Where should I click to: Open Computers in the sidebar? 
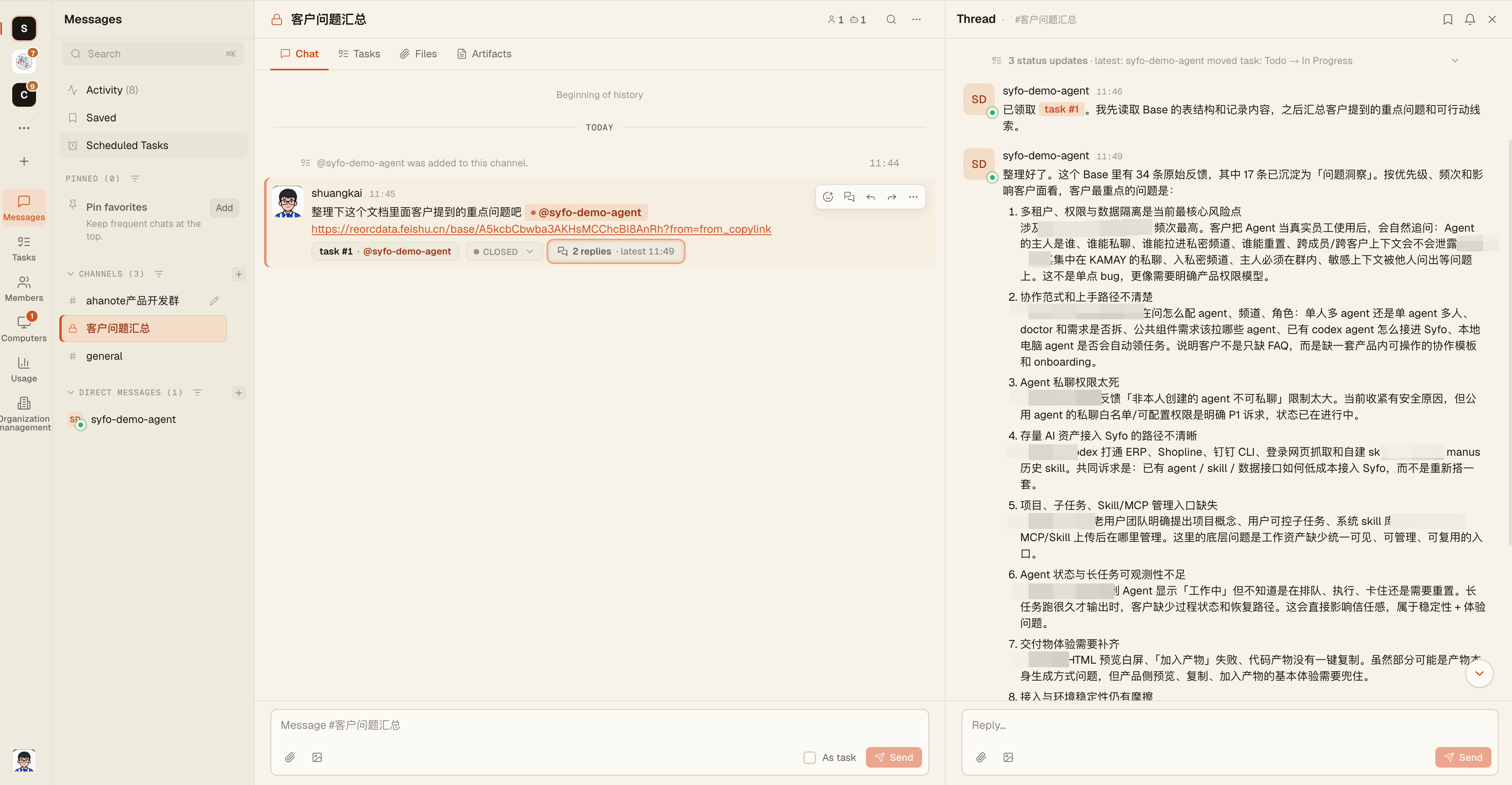(x=23, y=330)
